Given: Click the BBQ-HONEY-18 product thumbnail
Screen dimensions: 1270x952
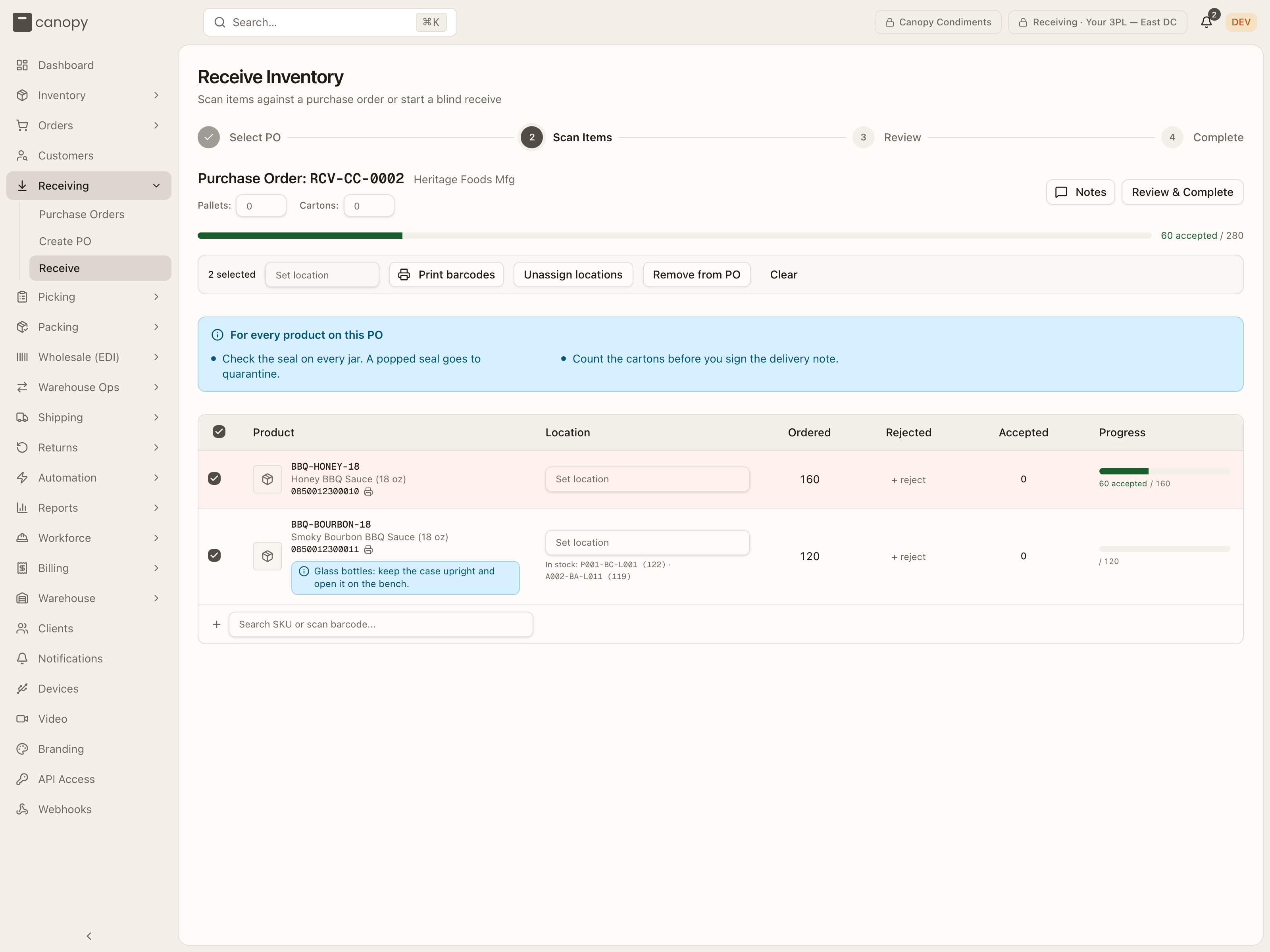Looking at the screenshot, I should [267, 479].
